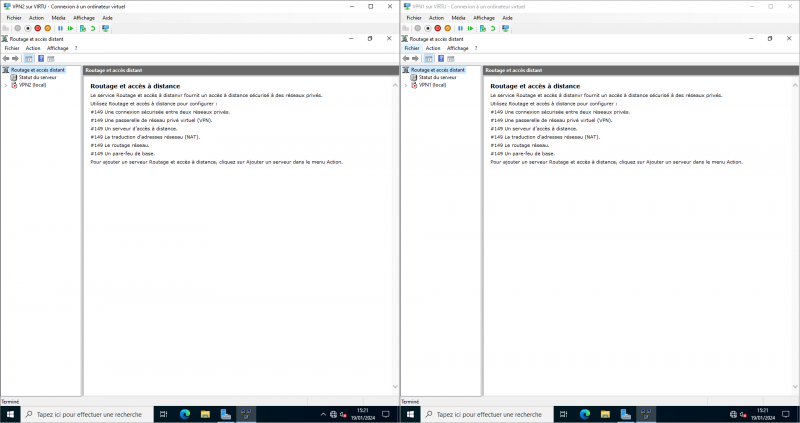Click the Checkpoint icon in VPN1 toolbar
The image size is (800, 423).
coord(483,29)
